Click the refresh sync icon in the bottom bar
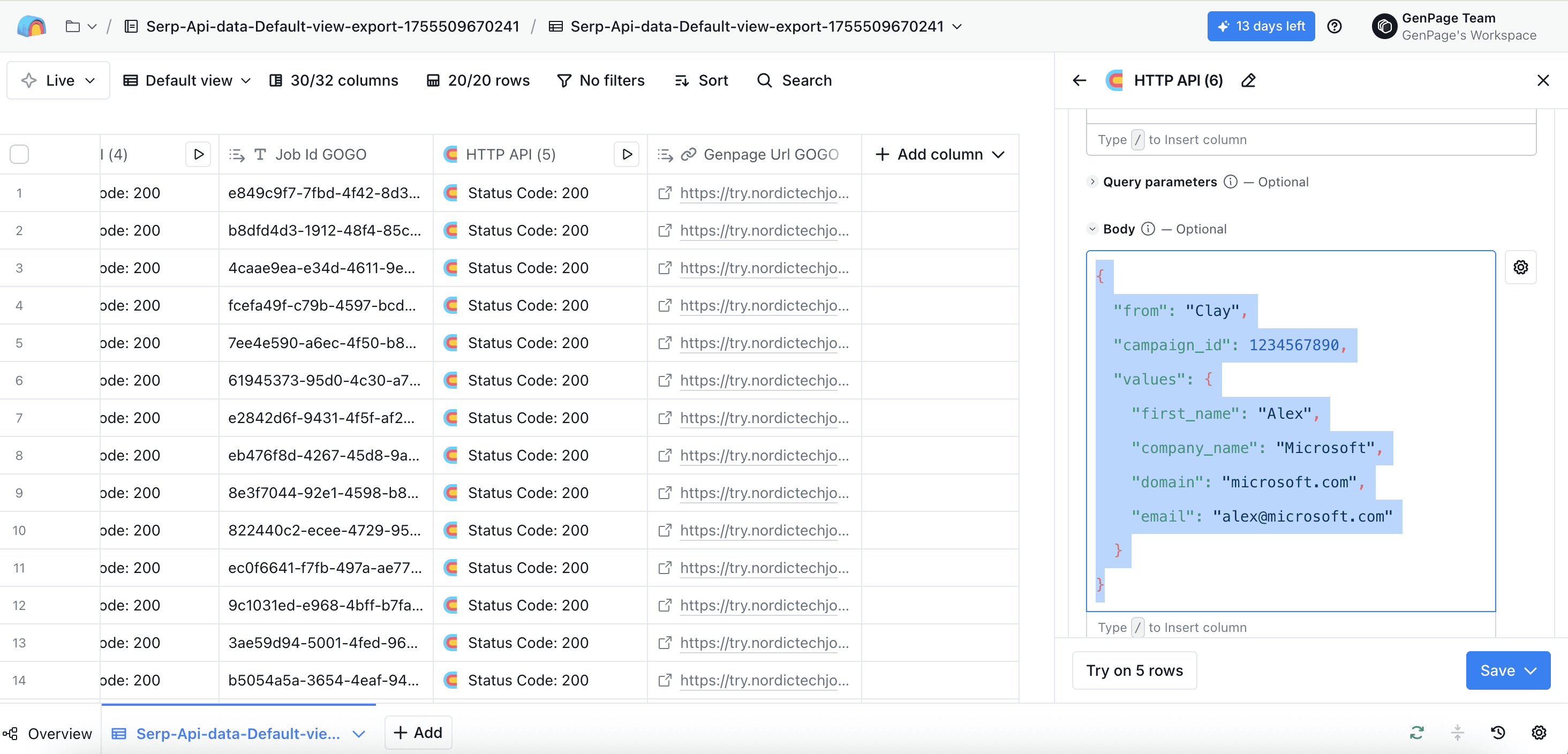Screen dimensions: 1568x754 [x=1416, y=732]
